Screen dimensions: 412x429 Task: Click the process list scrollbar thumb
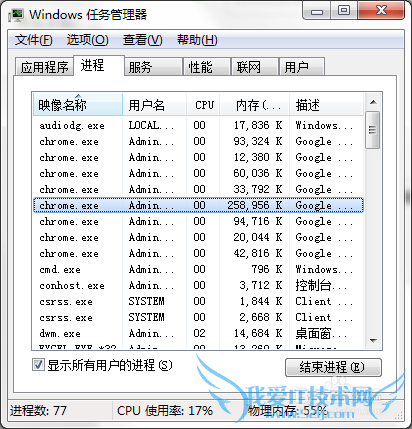pyautogui.click(x=373, y=130)
